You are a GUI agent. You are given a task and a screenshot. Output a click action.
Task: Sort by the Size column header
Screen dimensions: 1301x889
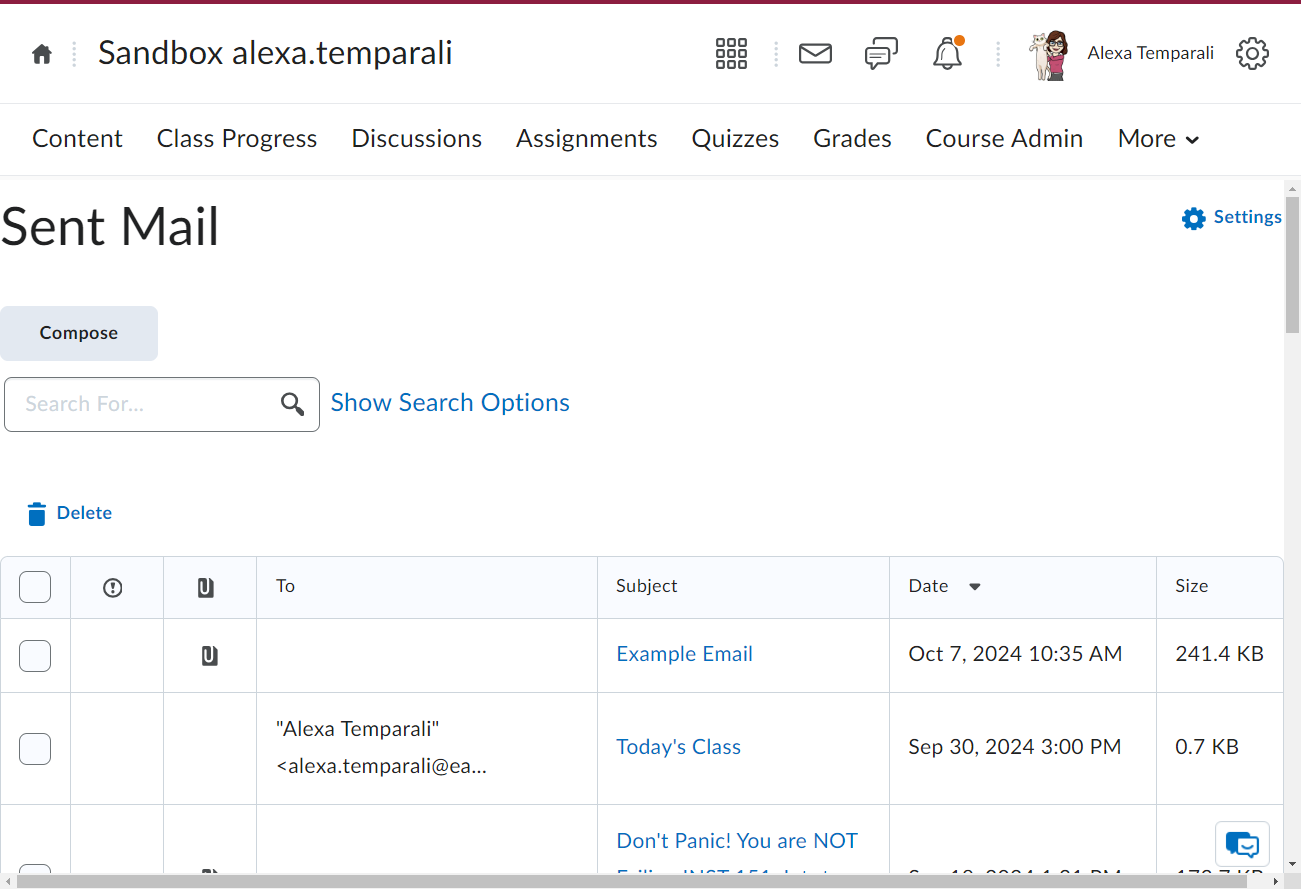click(1192, 586)
